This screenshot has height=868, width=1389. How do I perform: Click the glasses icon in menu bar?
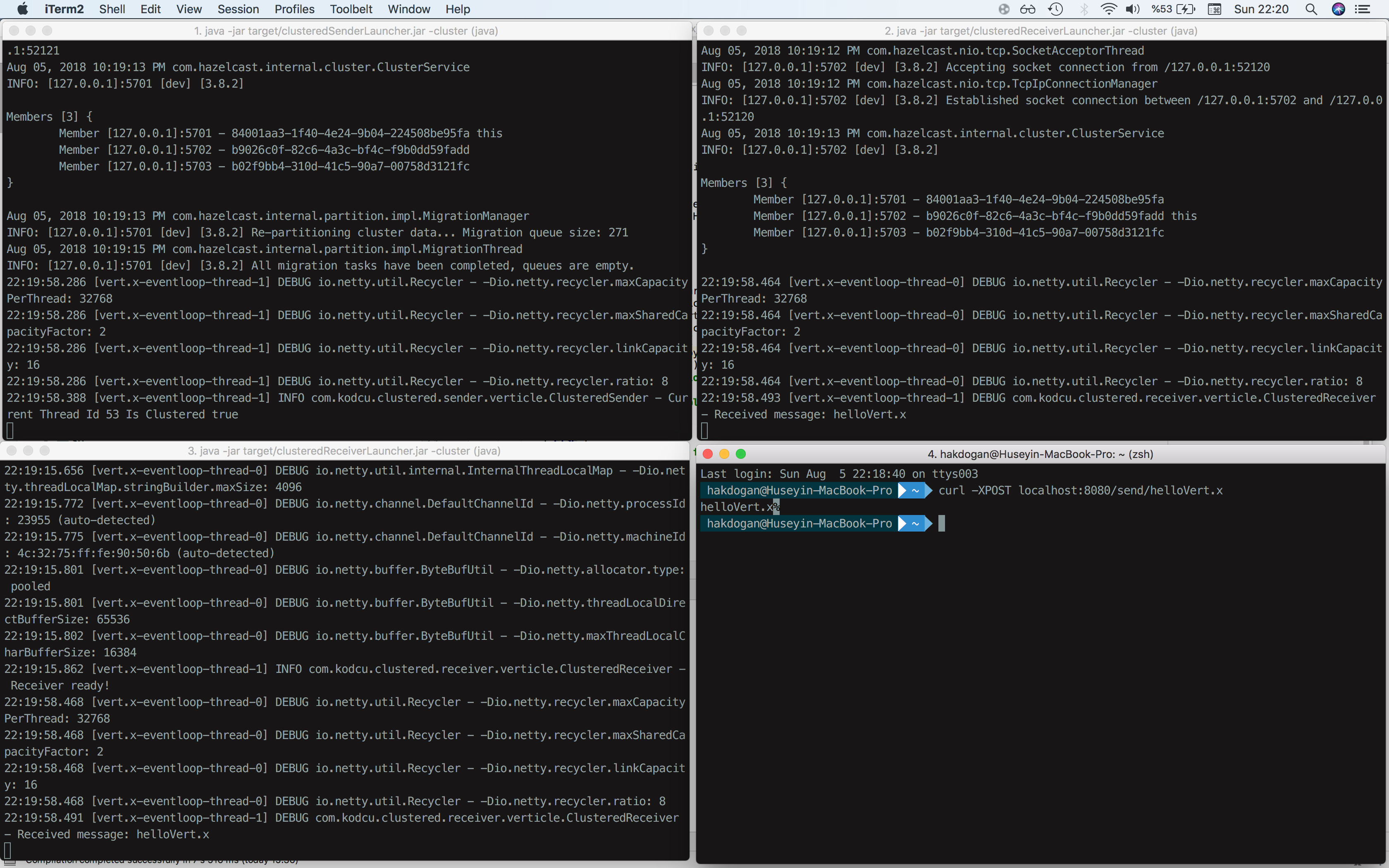pos(1027,9)
